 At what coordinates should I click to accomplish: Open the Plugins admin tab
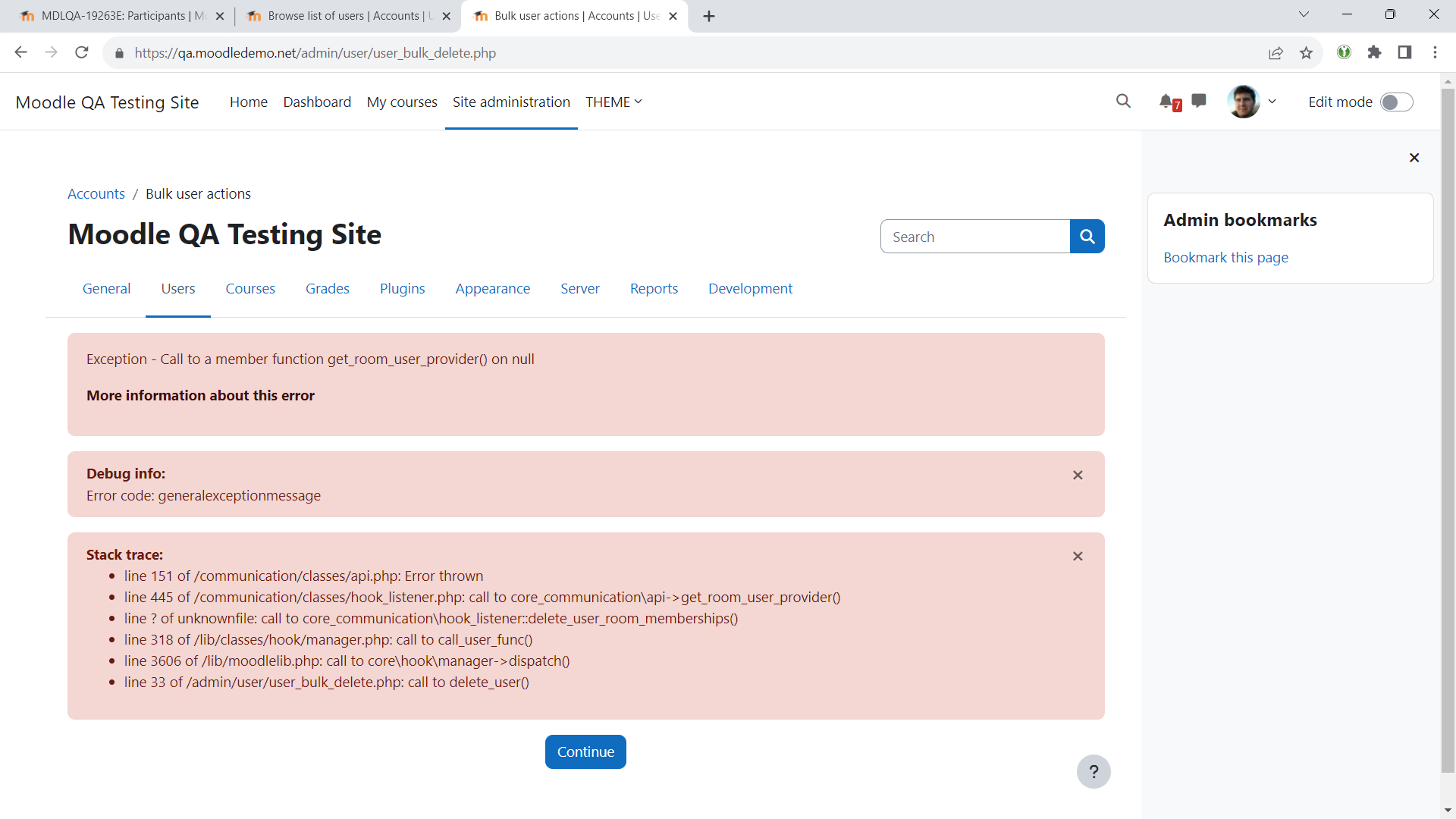[x=402, y=288]
